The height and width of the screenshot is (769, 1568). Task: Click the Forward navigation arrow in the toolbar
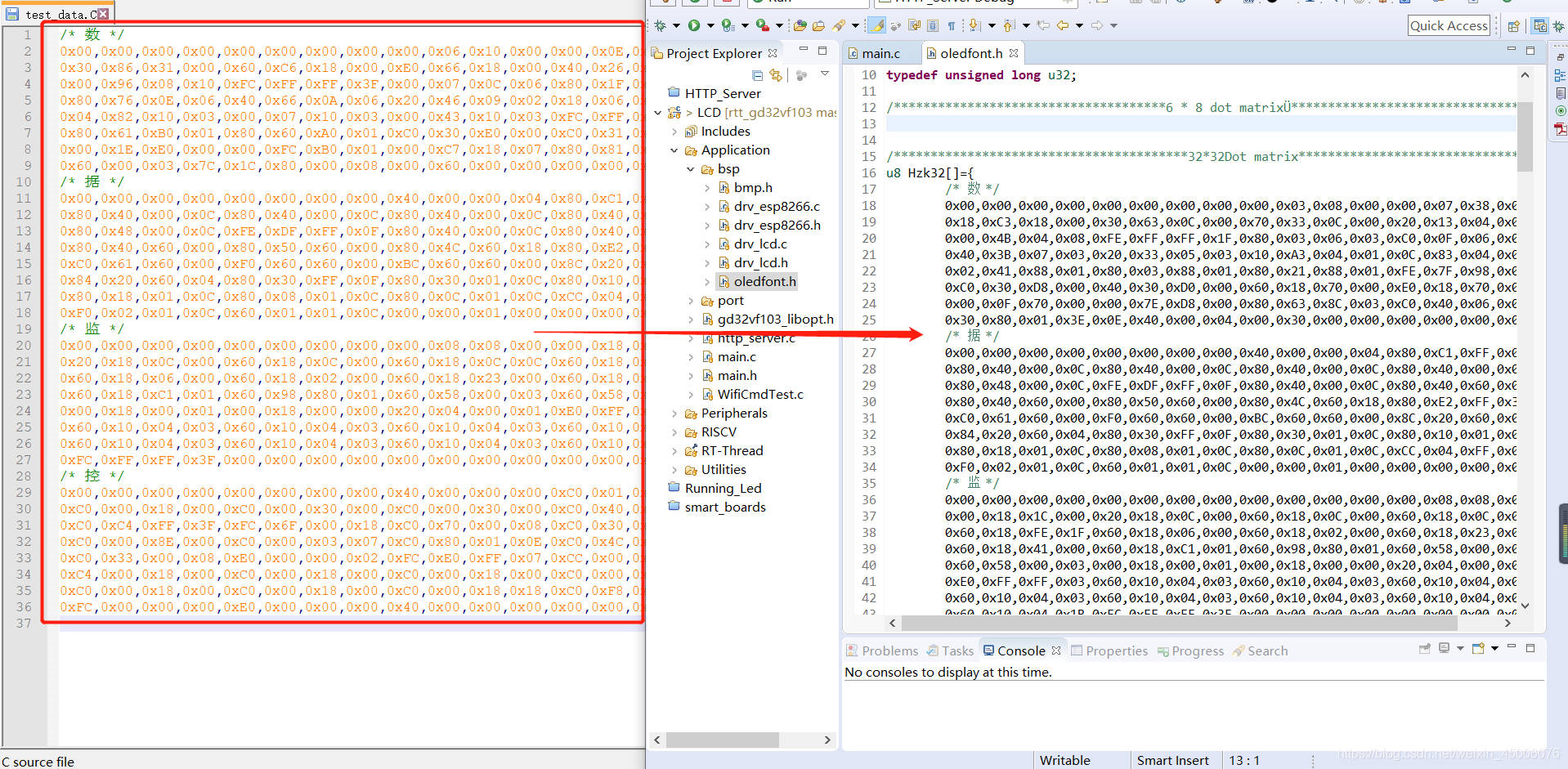pos(1097,25)
